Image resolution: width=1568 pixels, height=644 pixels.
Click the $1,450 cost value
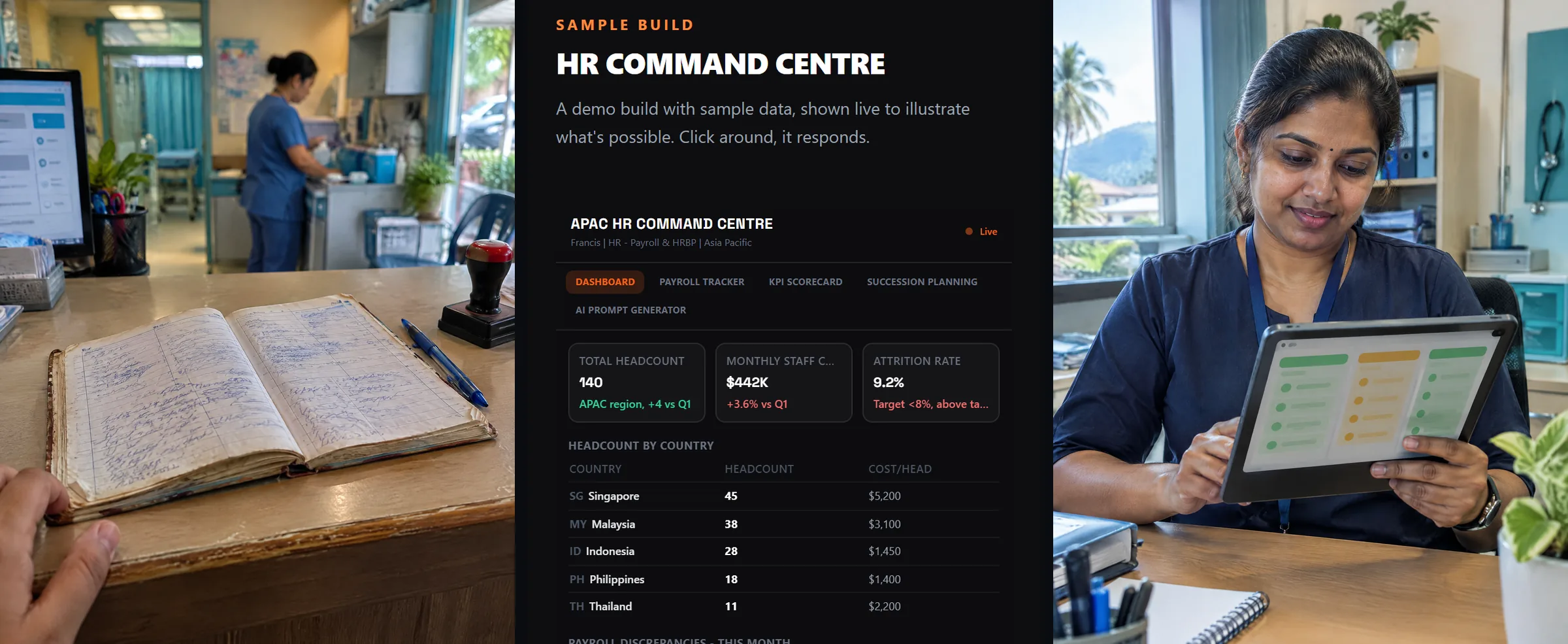(x=885, y=551)
